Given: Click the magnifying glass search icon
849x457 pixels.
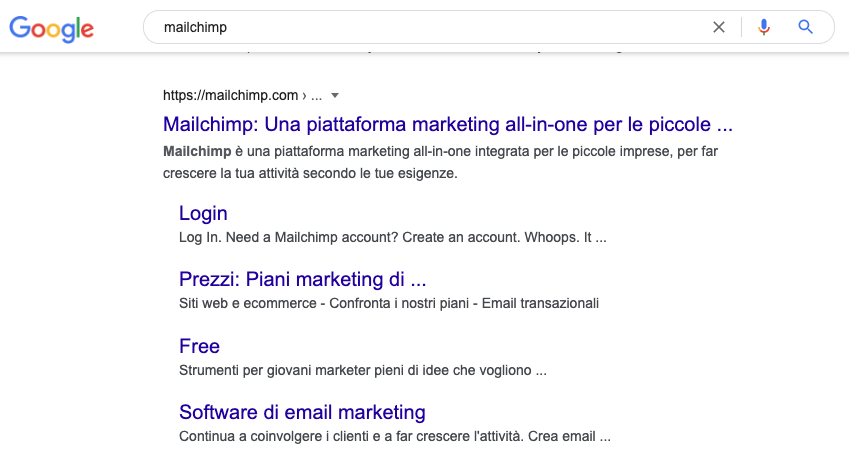Looking at the screenshot, I should [x=805, y=27].
